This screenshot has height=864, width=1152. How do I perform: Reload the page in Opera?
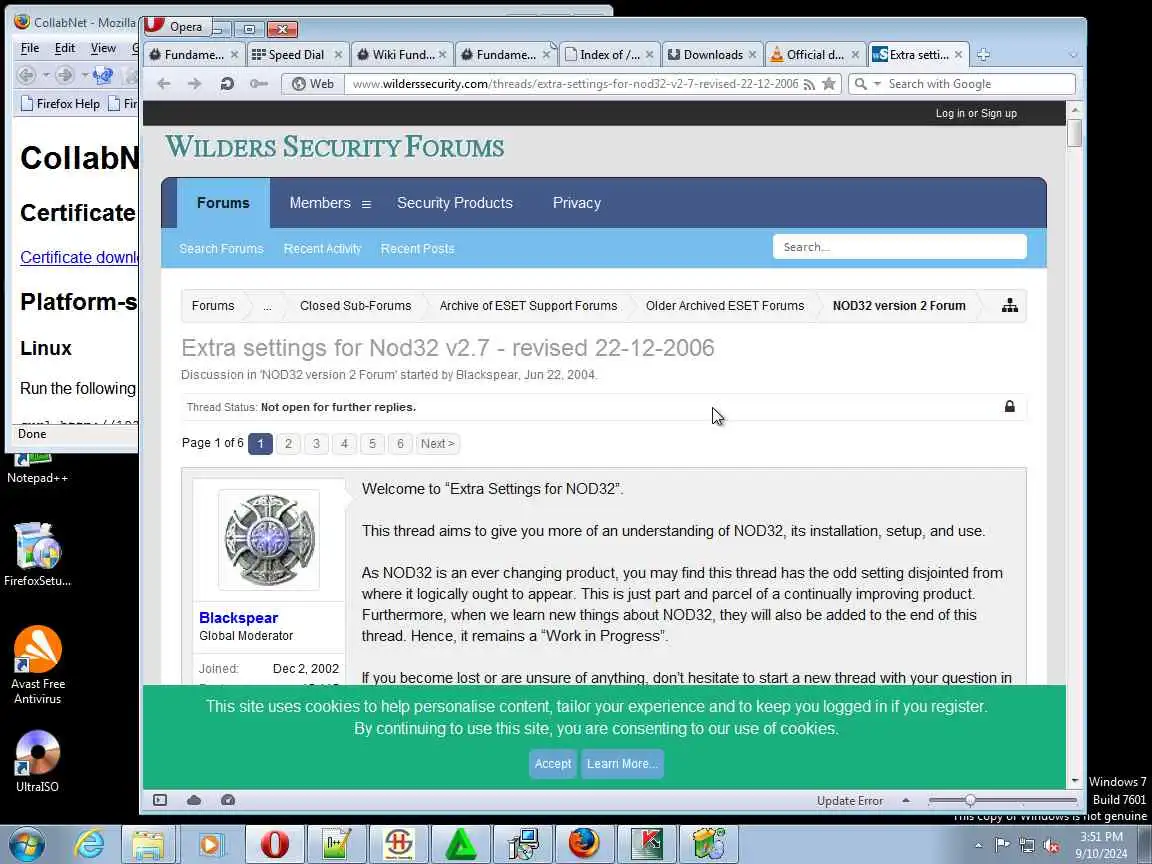pos(226,84)
